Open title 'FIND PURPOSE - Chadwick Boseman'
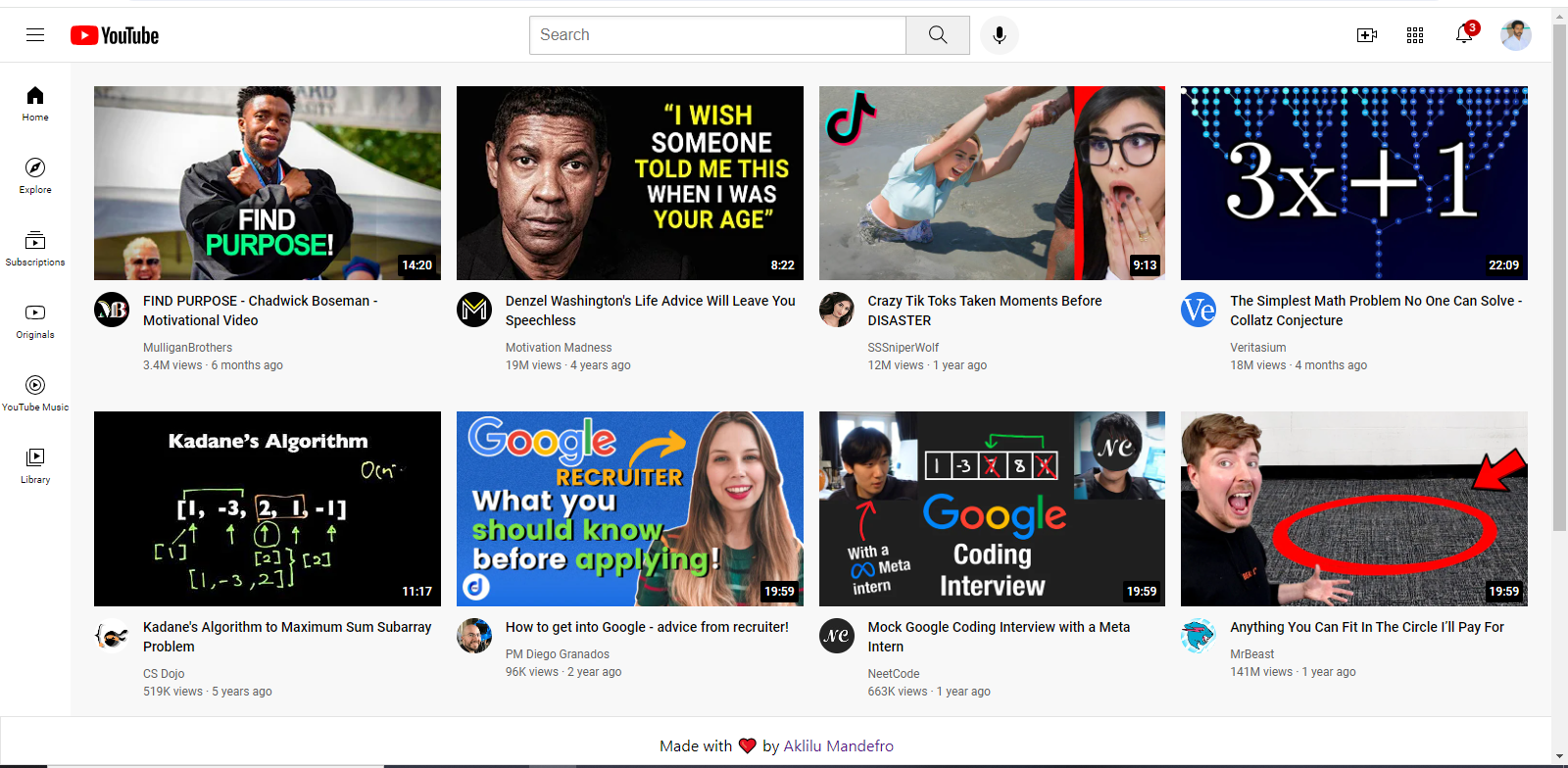Viewport: 1568px width, 768px height. pos(261,311)
